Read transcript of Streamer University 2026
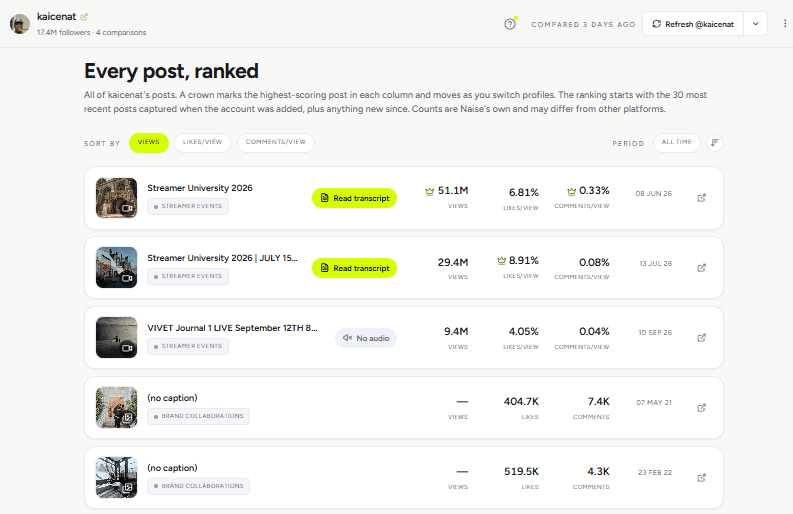This screenshot has width=793, height=514. (355, 198)
